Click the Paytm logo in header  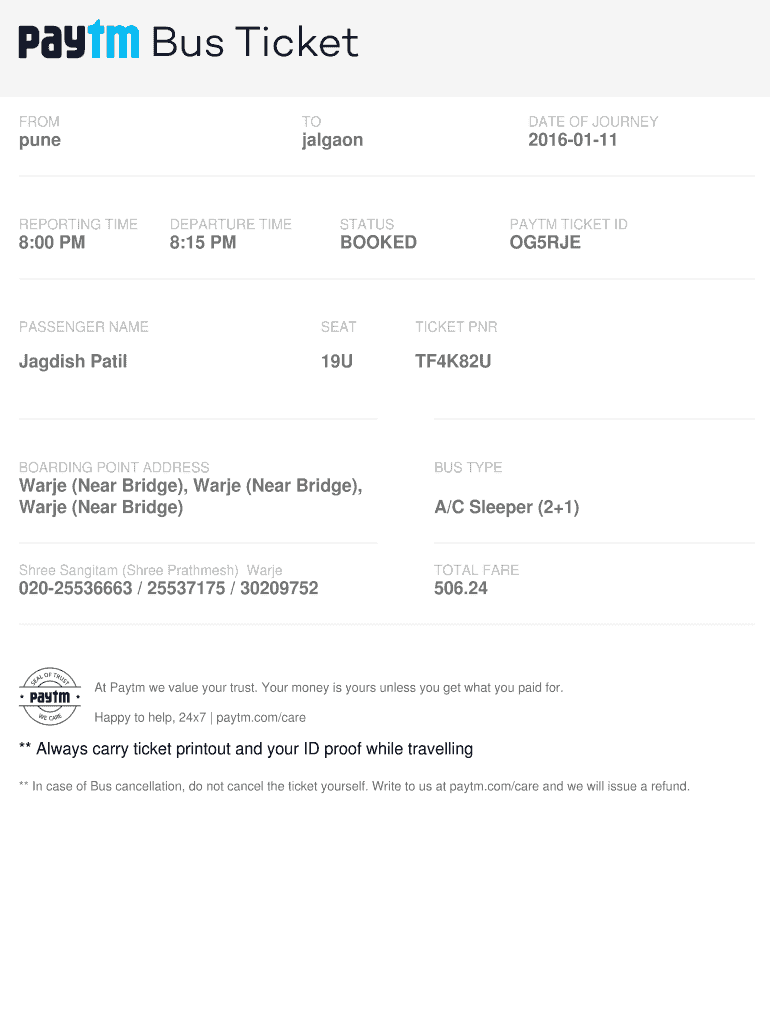(78, 42)
